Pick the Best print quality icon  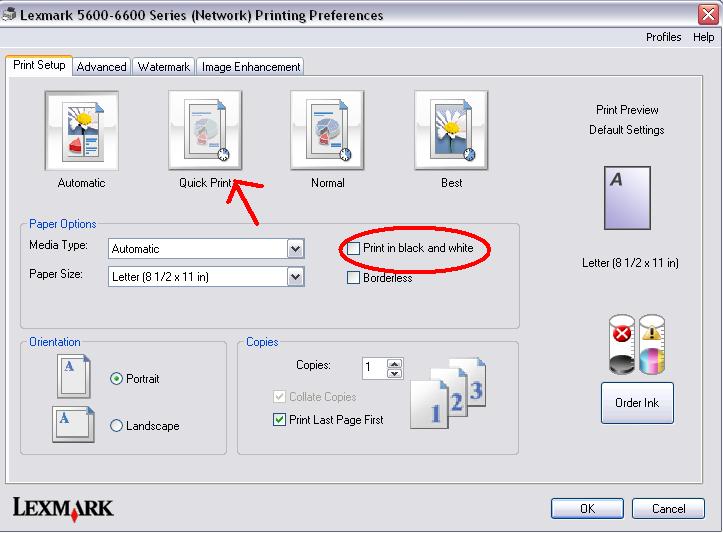(451, 131)
